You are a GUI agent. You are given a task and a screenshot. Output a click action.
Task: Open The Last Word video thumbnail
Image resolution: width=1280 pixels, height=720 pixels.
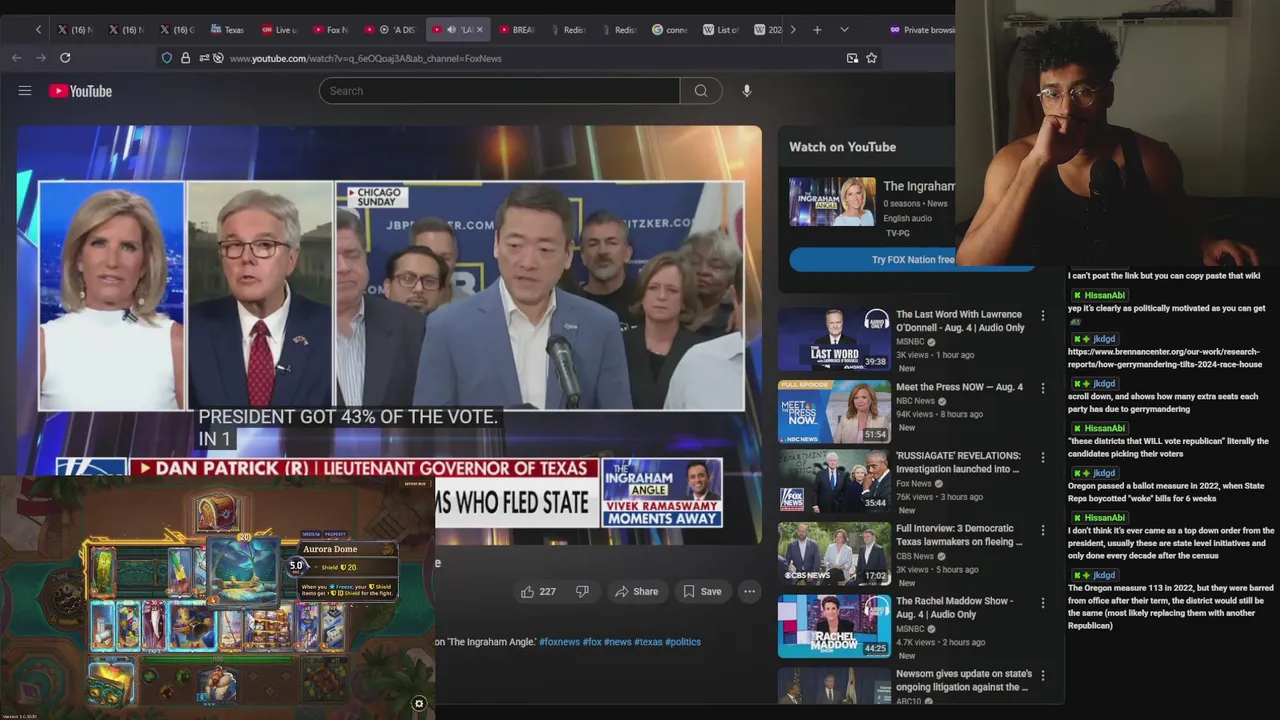pyautogui.click(x=834, y=339)
